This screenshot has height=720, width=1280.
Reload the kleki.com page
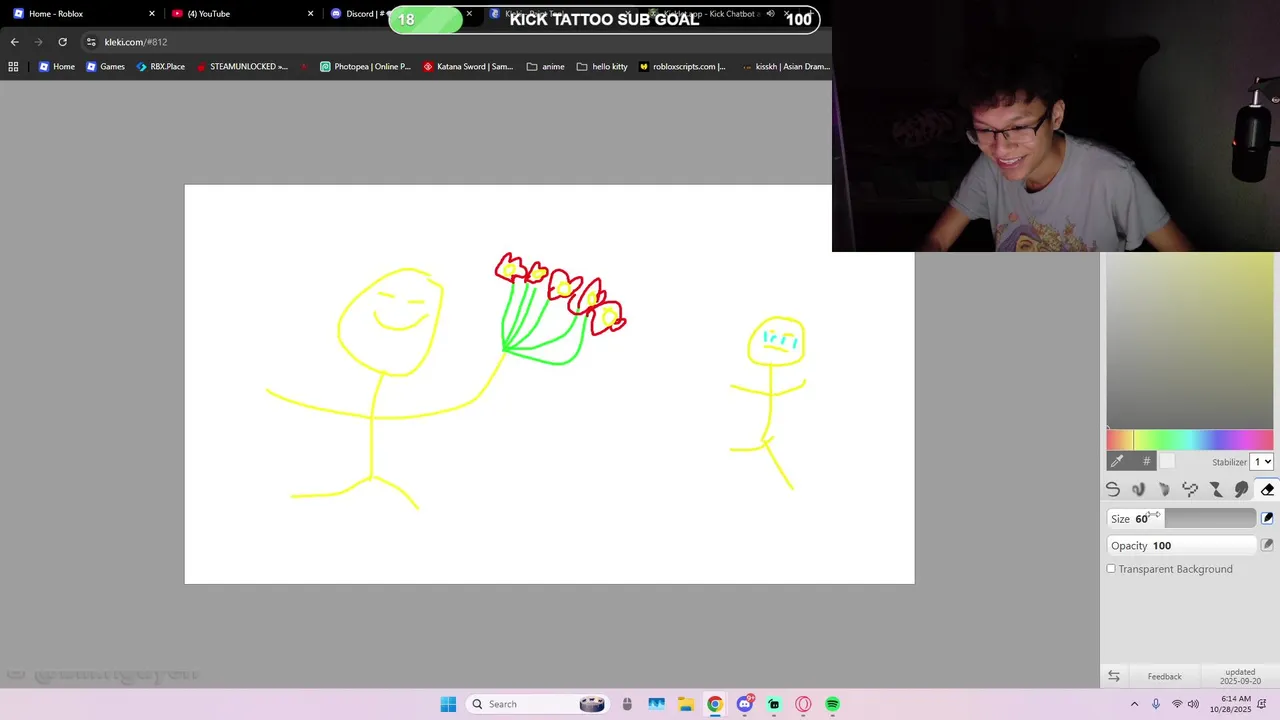(62, 42)
